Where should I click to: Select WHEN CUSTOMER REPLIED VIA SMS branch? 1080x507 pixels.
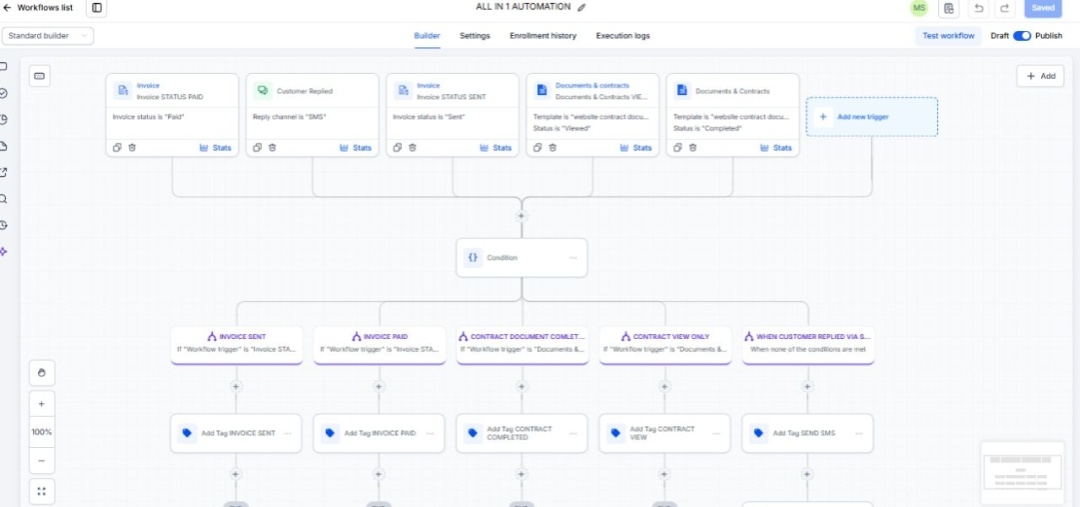pos(808,344)
